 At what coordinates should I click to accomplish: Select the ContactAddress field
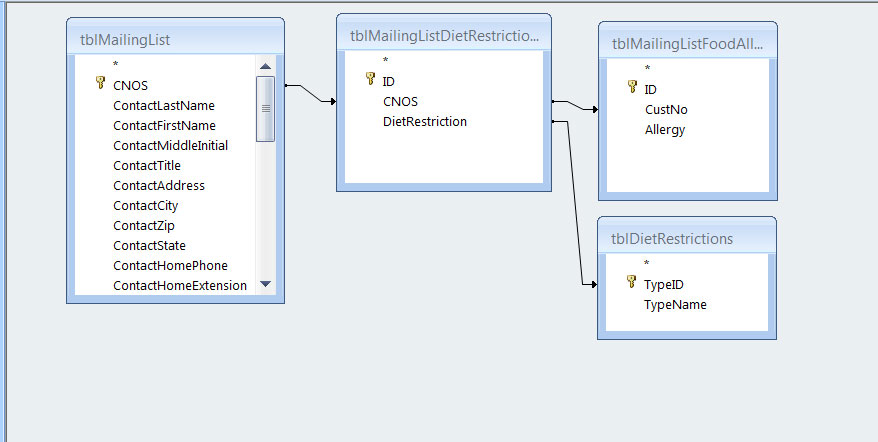[158, 185]
